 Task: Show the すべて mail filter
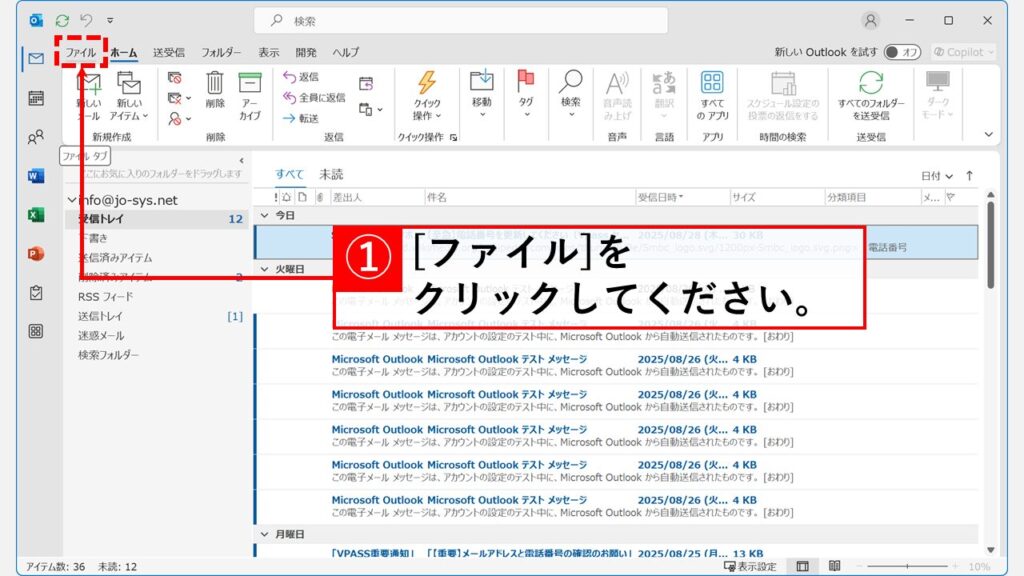pos(289,174)
